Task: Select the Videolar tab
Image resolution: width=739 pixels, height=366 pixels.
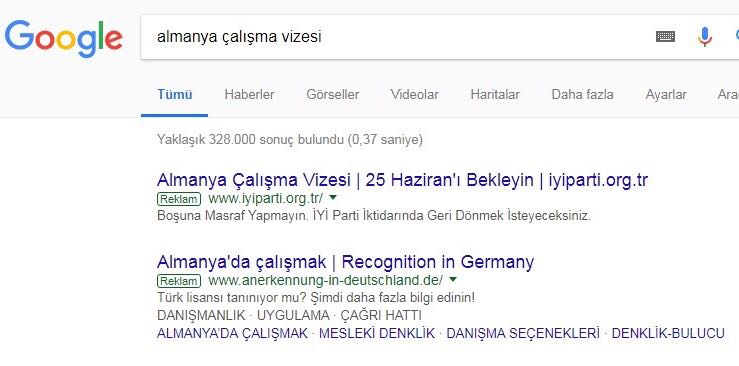Action: 415,95
